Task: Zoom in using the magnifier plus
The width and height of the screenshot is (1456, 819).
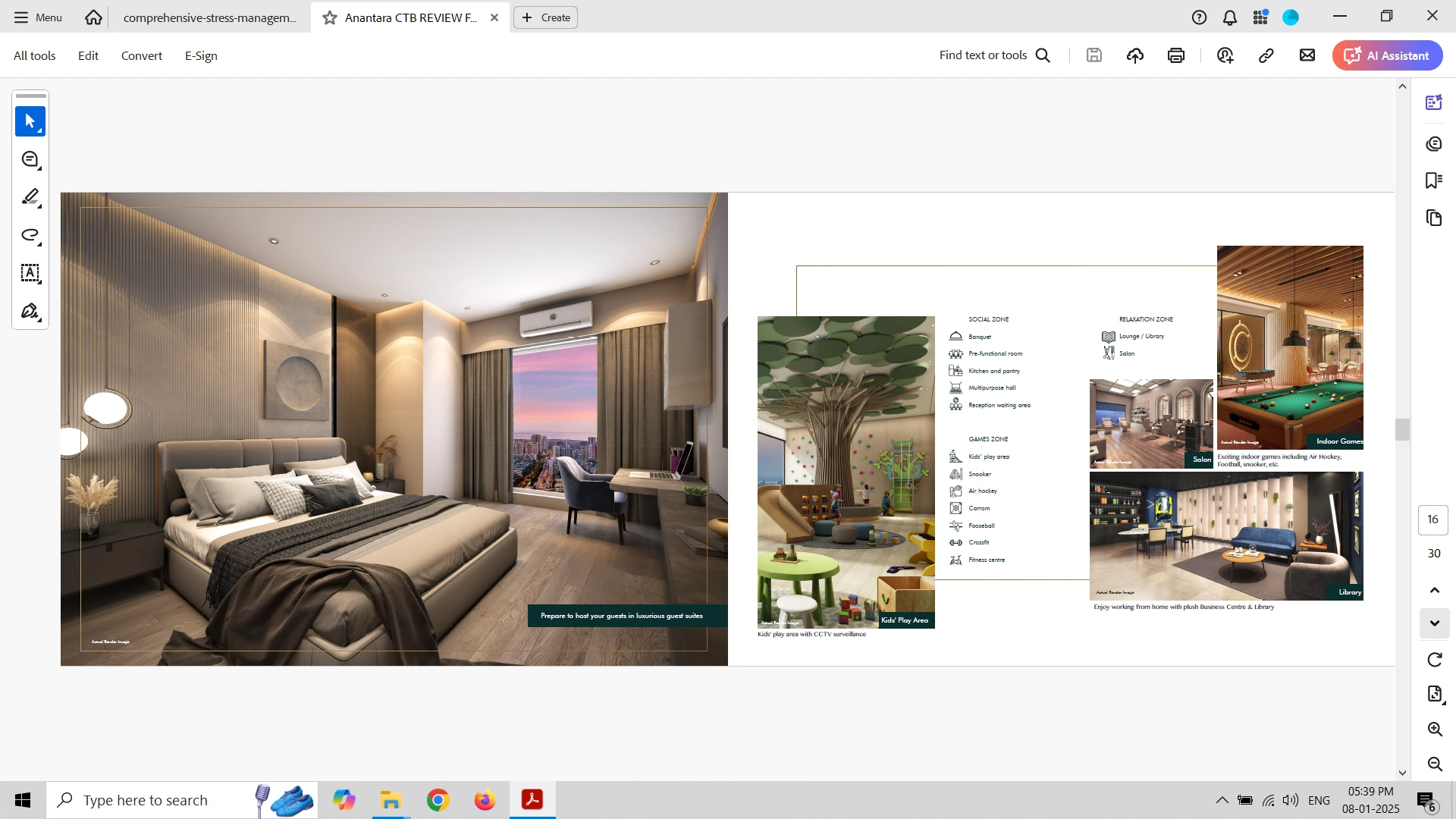Action: 1434,730
